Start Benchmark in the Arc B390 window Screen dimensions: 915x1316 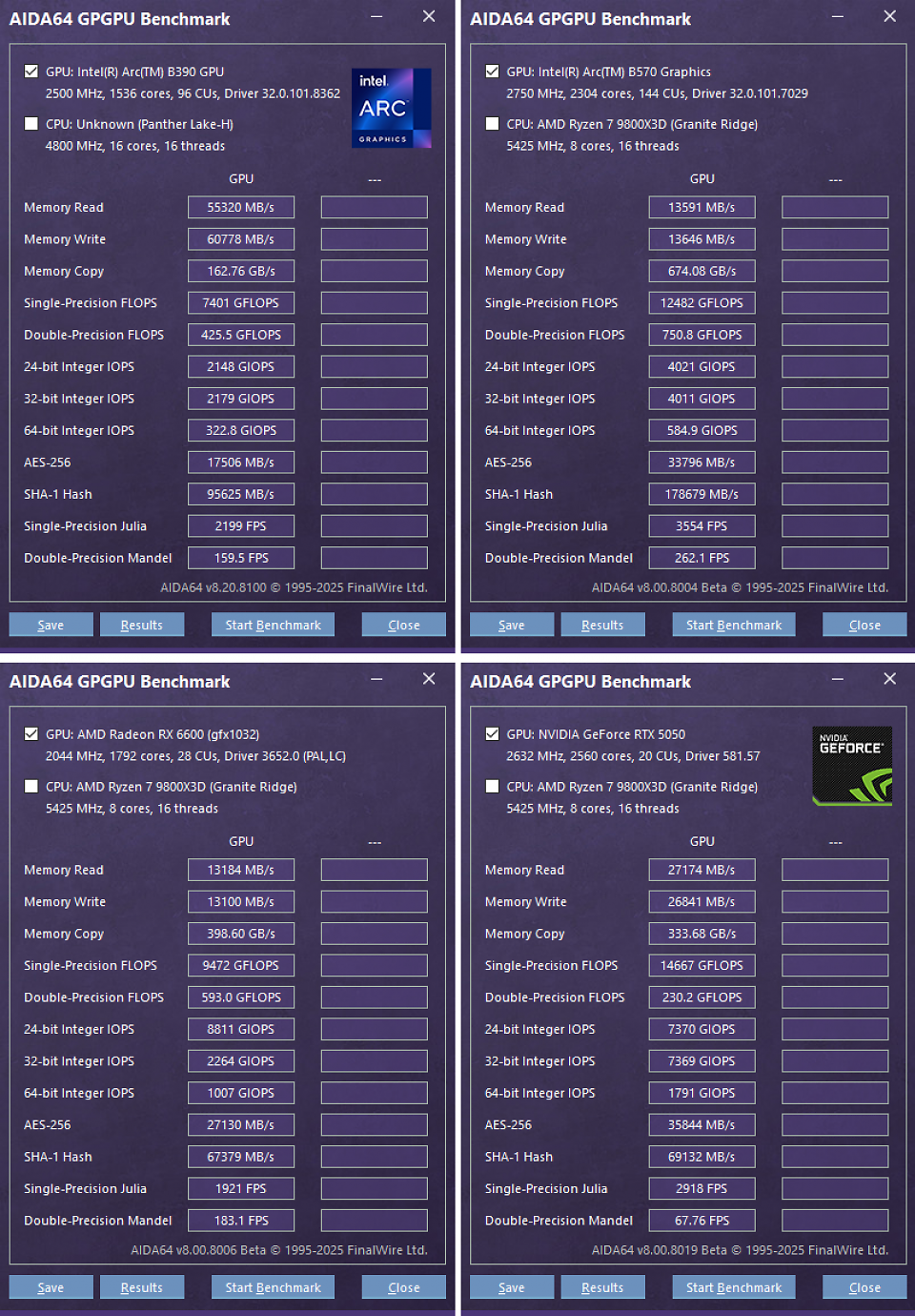(273, 625)
